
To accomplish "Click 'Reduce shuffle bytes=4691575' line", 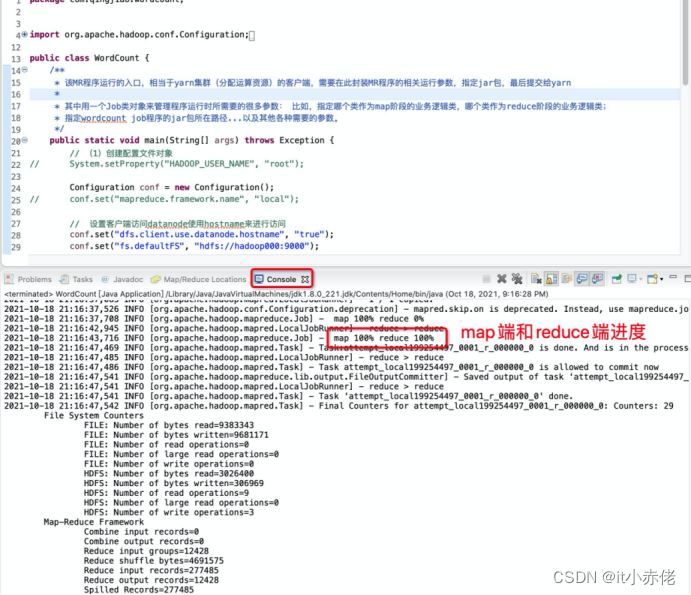I will pyautogui.click(x=154, y=561).
